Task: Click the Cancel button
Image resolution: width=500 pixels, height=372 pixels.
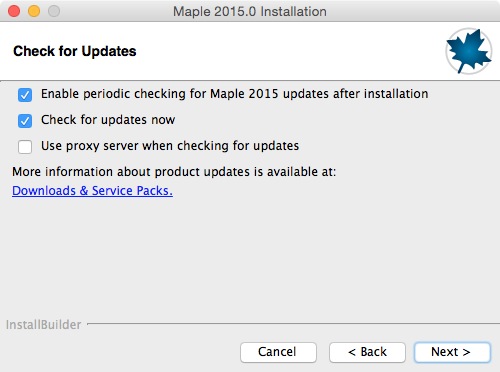Action: (x=278, y=352)
